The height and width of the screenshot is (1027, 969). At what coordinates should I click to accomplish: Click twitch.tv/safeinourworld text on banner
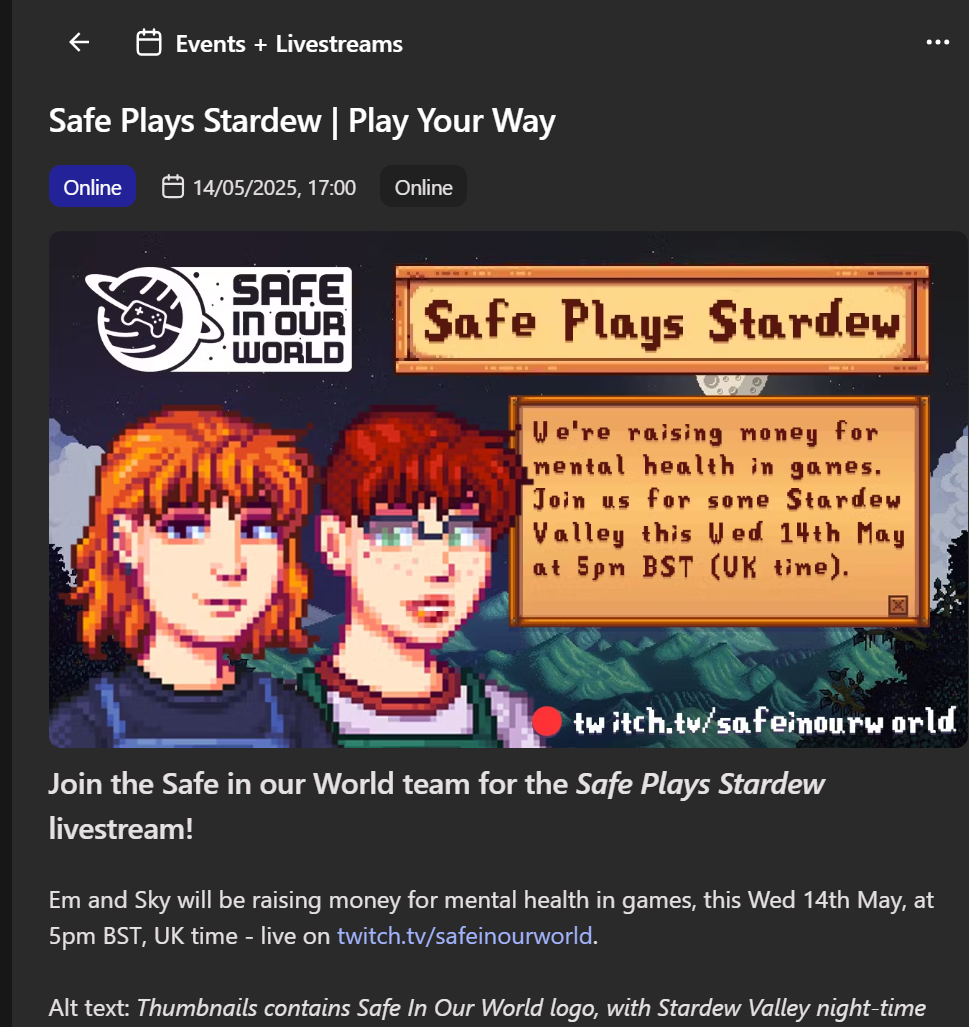764,722
